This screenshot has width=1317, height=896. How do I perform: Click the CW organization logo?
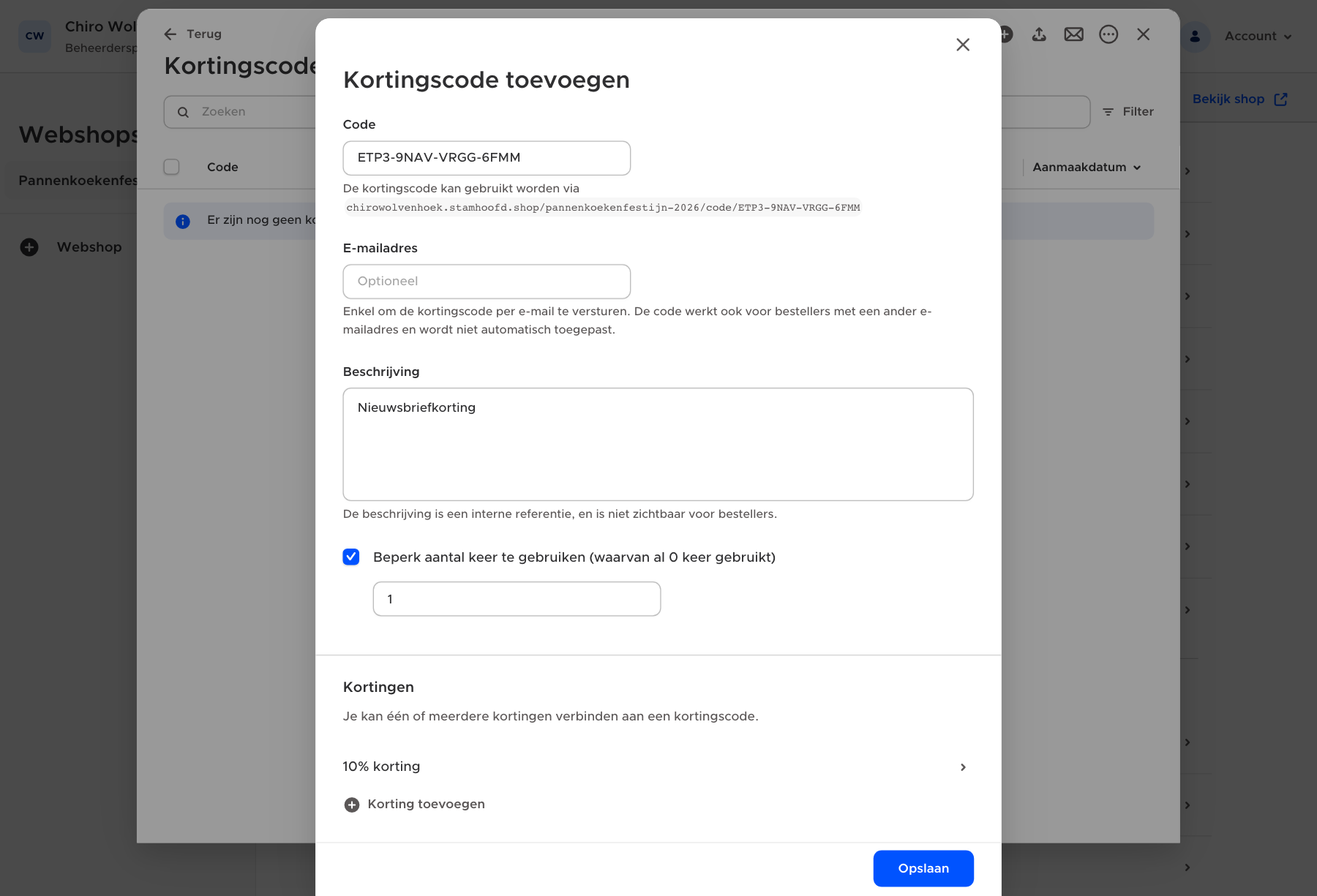[34, 36]
